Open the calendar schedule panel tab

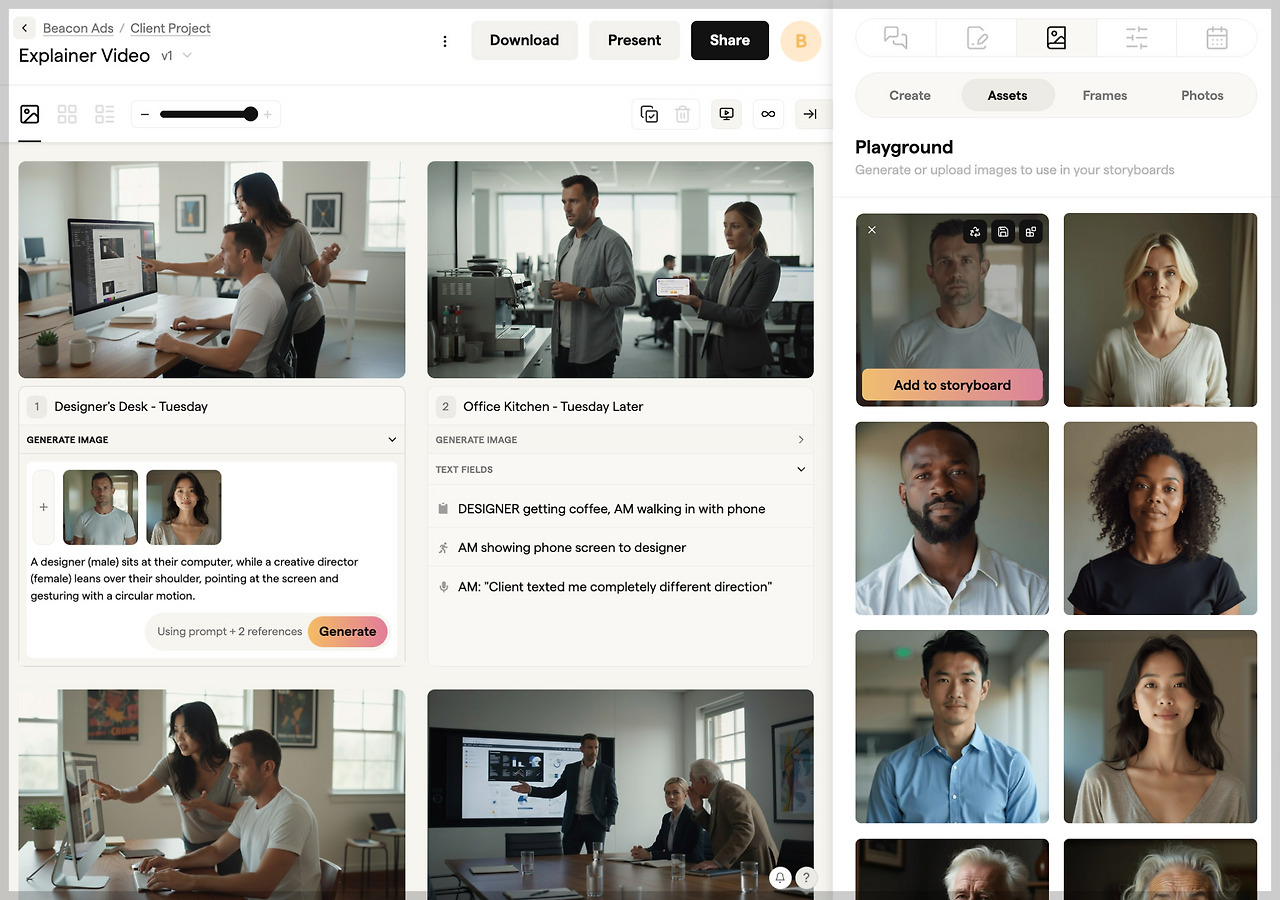click(1217, 38)
